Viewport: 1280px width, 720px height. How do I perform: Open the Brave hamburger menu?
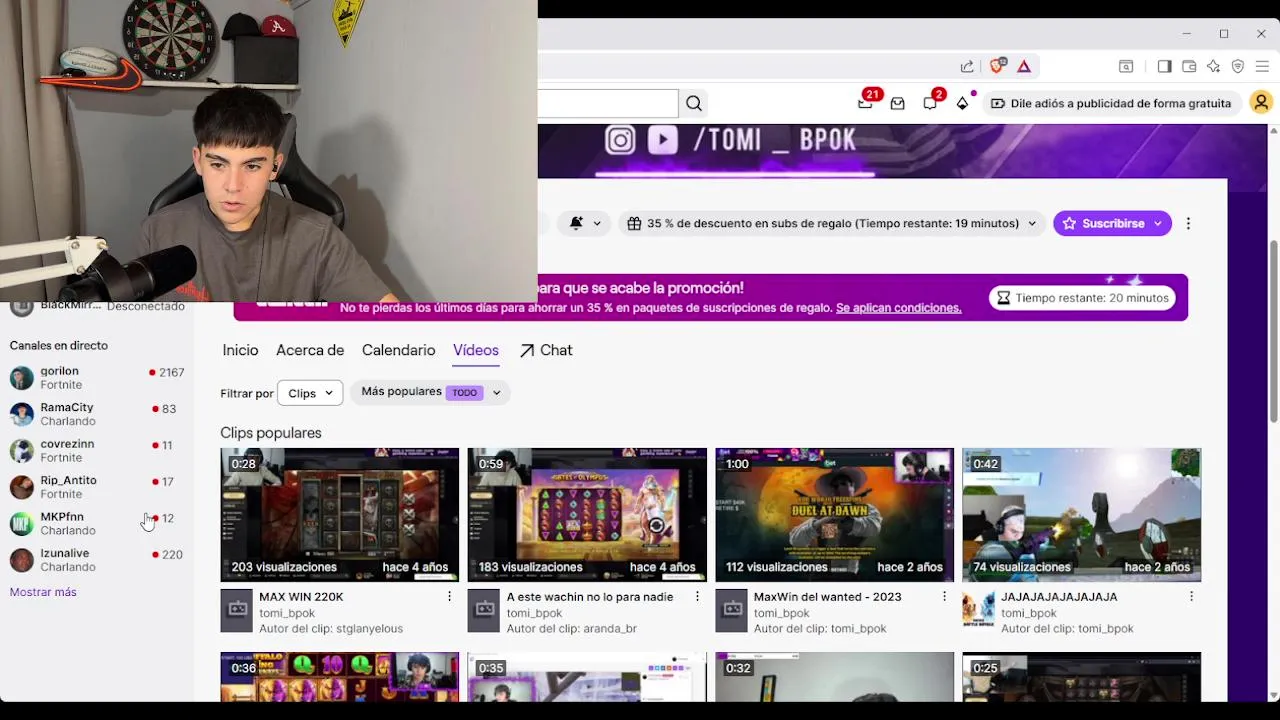(x=1262, y=66)
